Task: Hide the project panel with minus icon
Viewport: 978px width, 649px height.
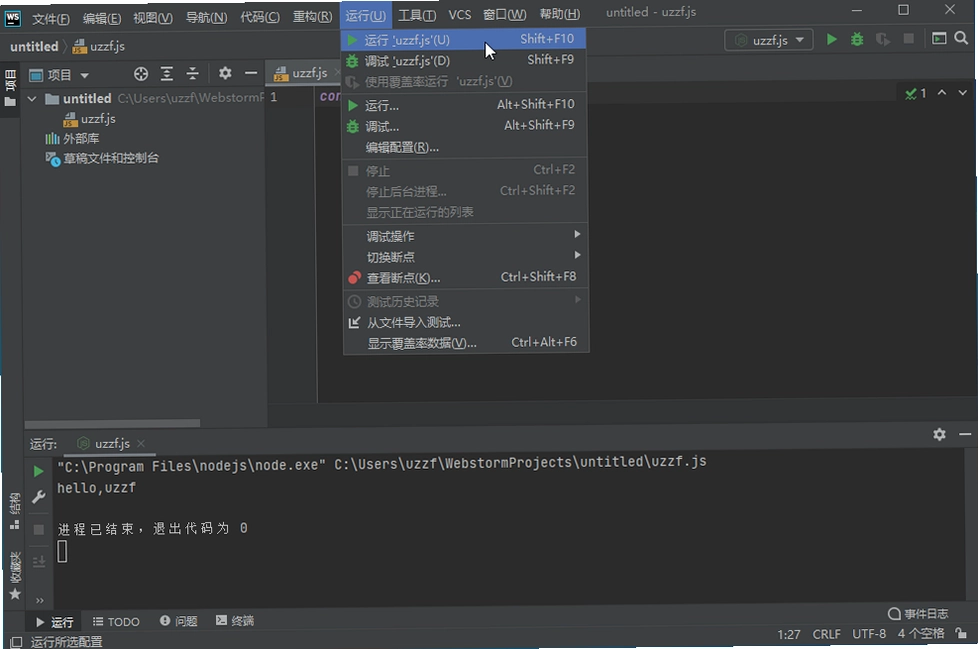Action: (251, 74)
